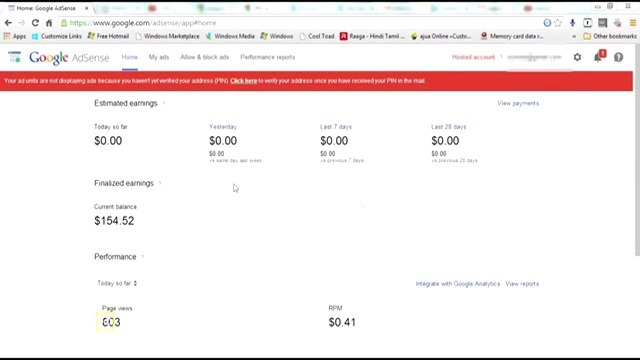Screen dimensions: 640x360
Task: Open the Today so far period dropdown
Action: (117, 283)
